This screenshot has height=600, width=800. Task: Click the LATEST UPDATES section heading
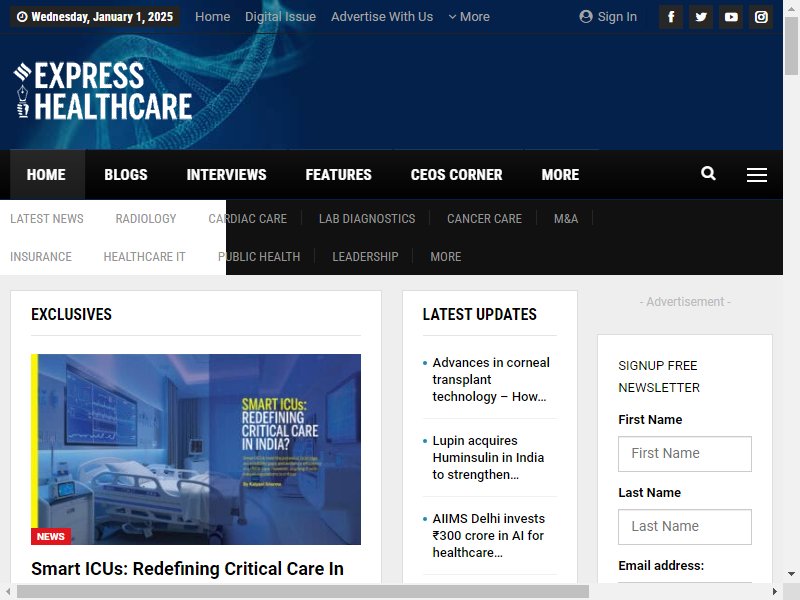[480, 314]
